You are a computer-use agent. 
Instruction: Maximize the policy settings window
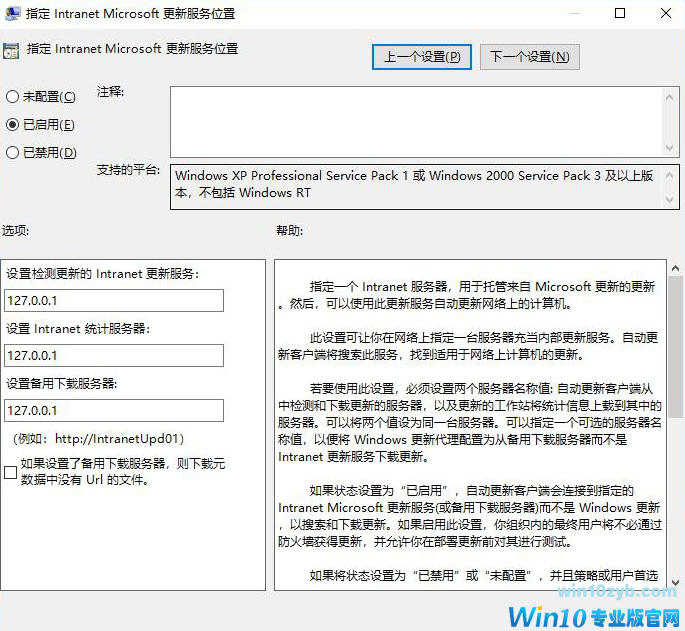619,13
